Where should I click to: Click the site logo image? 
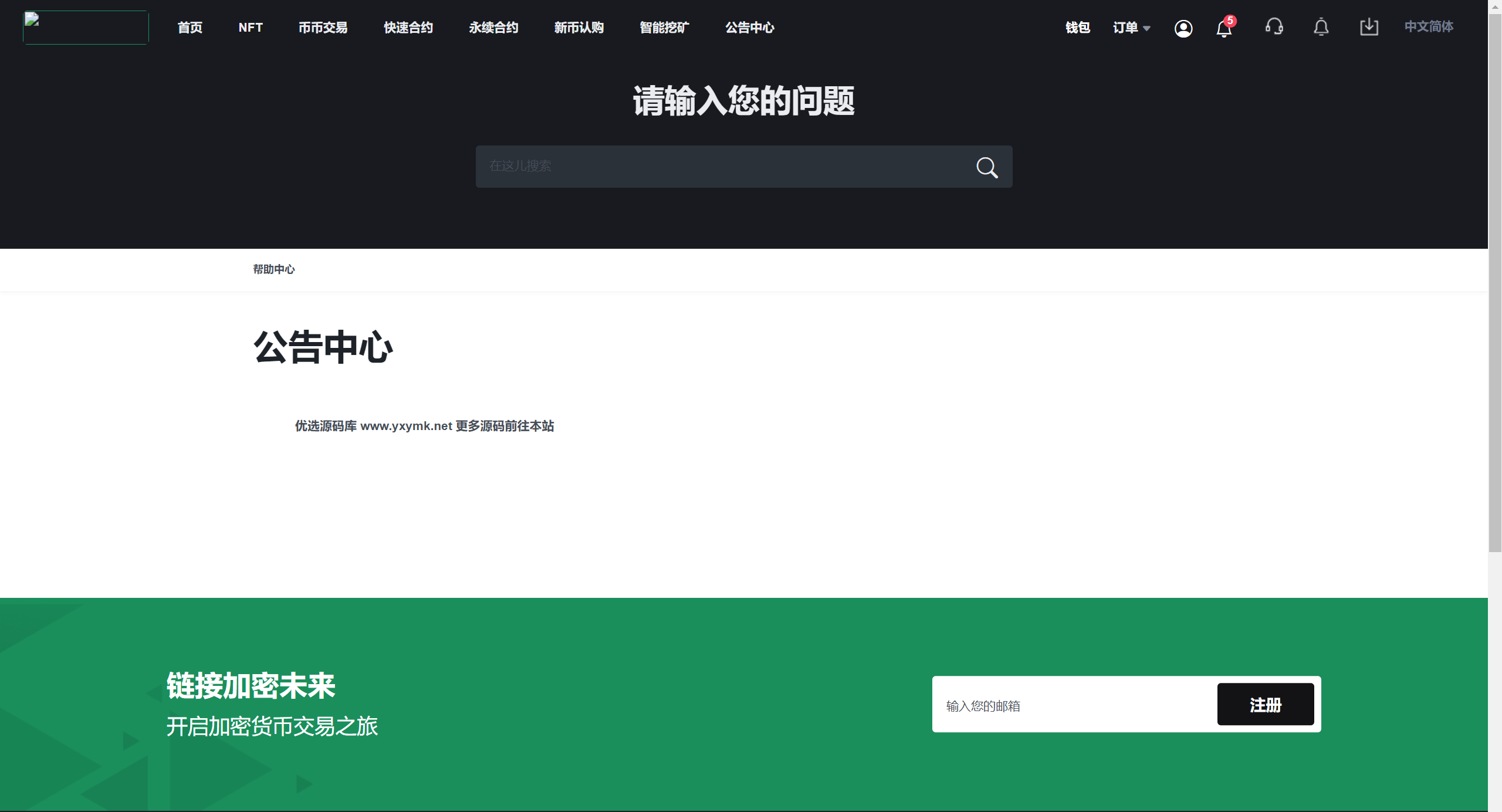click(86, 28)
